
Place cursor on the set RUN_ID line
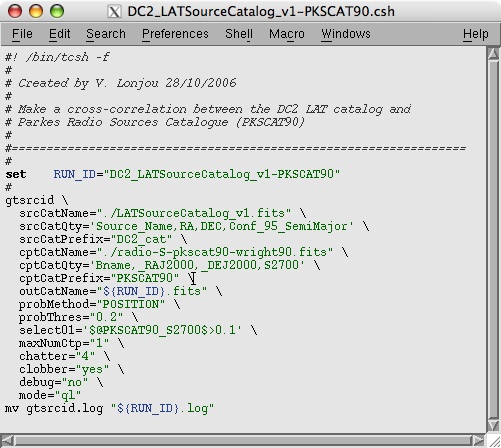tap(173, 174)
